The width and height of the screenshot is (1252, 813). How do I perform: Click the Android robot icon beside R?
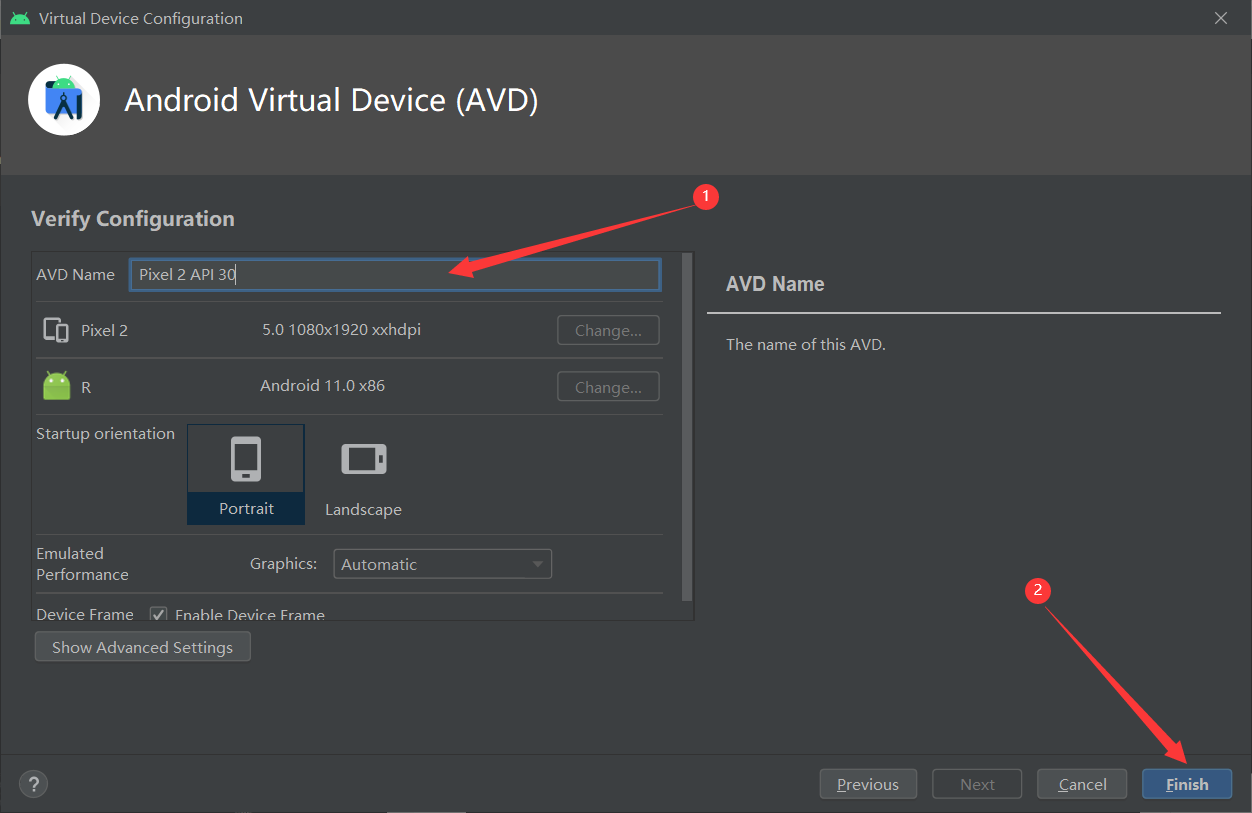click(55, 384)
